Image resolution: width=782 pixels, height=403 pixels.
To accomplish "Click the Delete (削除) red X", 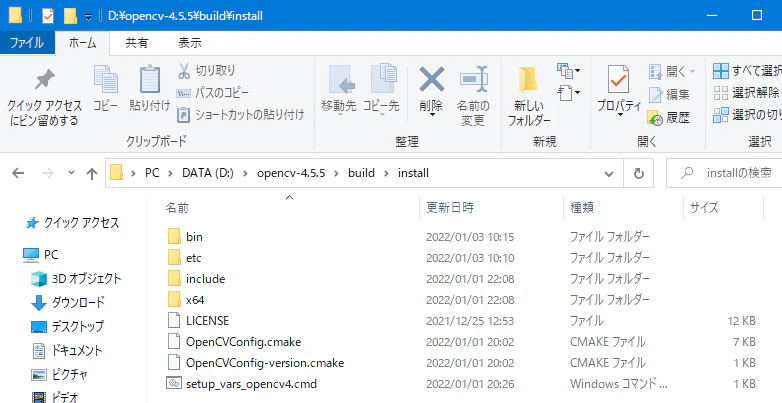I will pos(431,80).
